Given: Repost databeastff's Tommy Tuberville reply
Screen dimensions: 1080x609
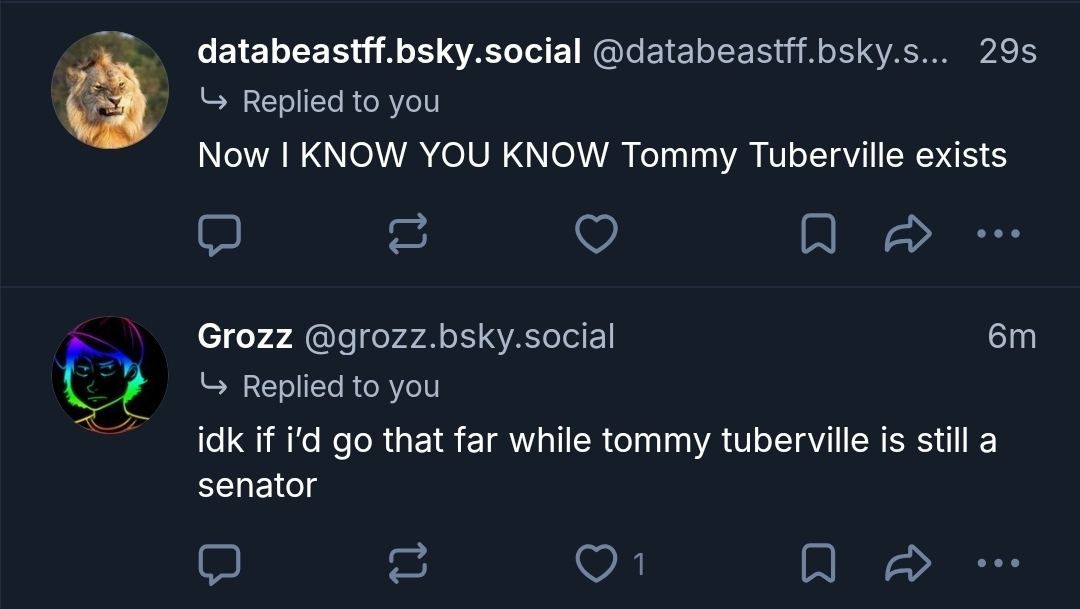Looking at the screenshot, I should click(x=408, y=234).
